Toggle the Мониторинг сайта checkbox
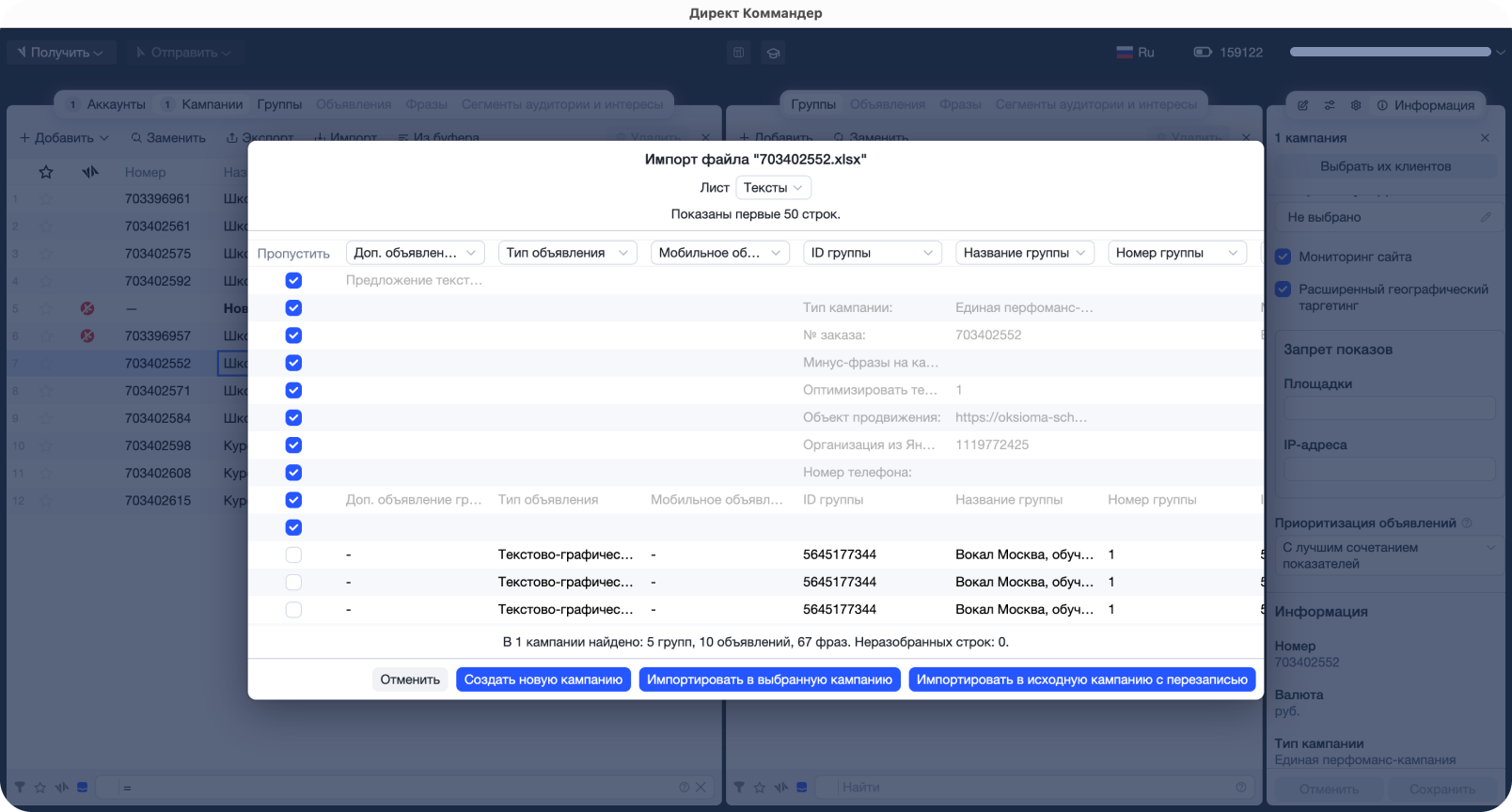The width and height of the screenshot is (1512, 812). pyautogui.click(x=1283, y=257)
